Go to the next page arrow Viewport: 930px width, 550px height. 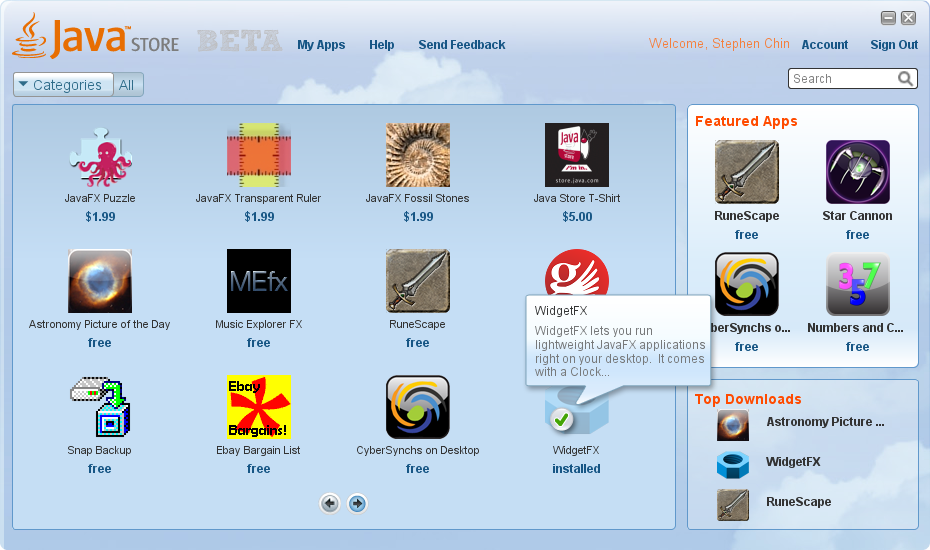coord(357,504)
